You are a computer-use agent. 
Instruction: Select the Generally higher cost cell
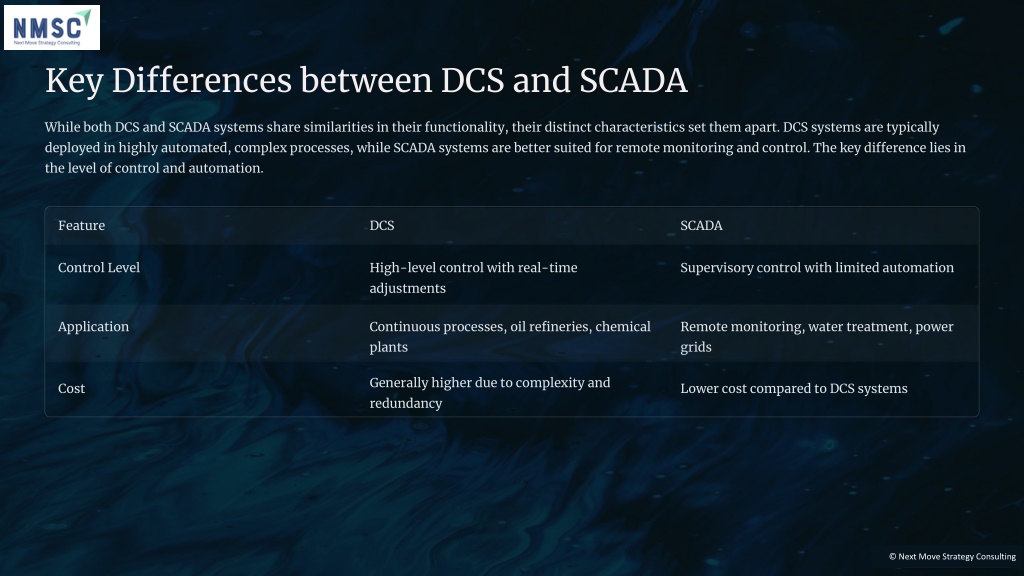click(x=490, y=392)
